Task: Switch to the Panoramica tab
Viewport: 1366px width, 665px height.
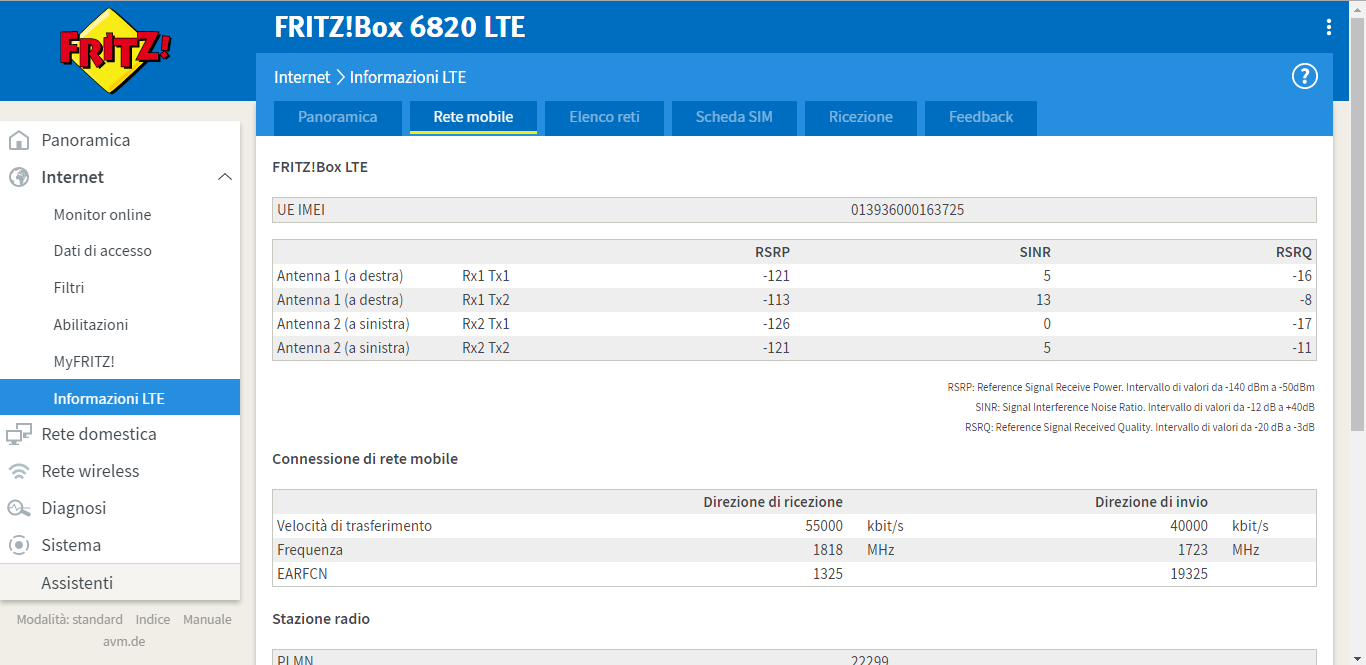Action: click(337, 117)
